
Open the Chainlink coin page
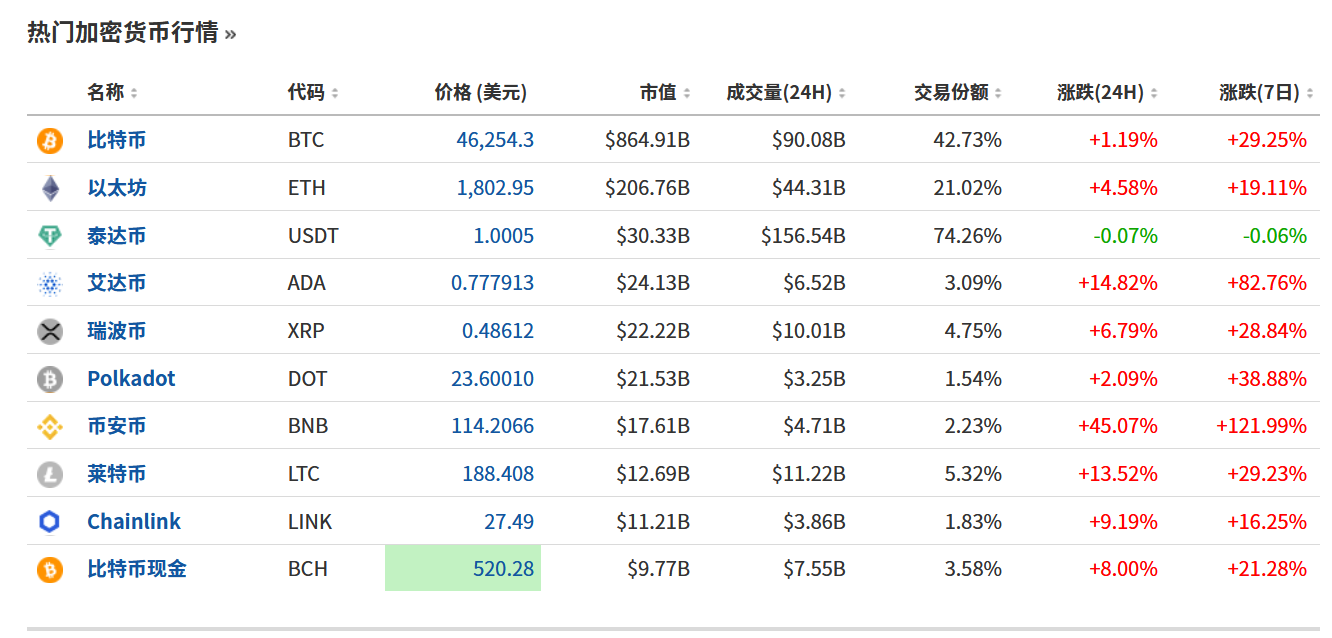[x=134, y=522]
